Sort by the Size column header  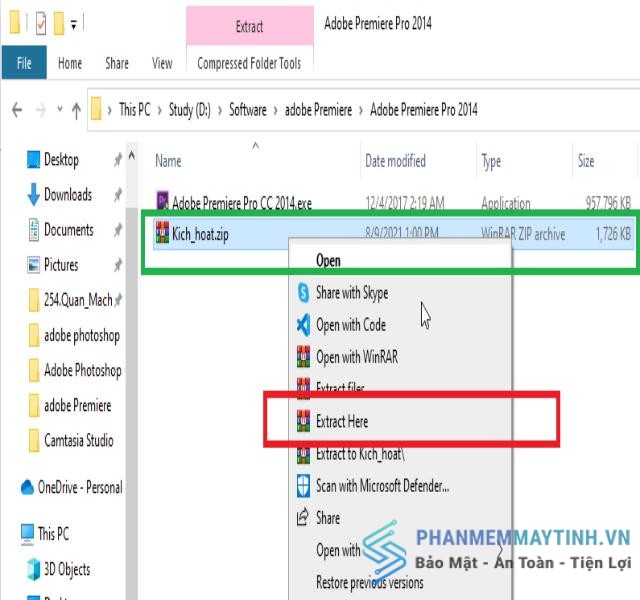click(x=586, y=161)
